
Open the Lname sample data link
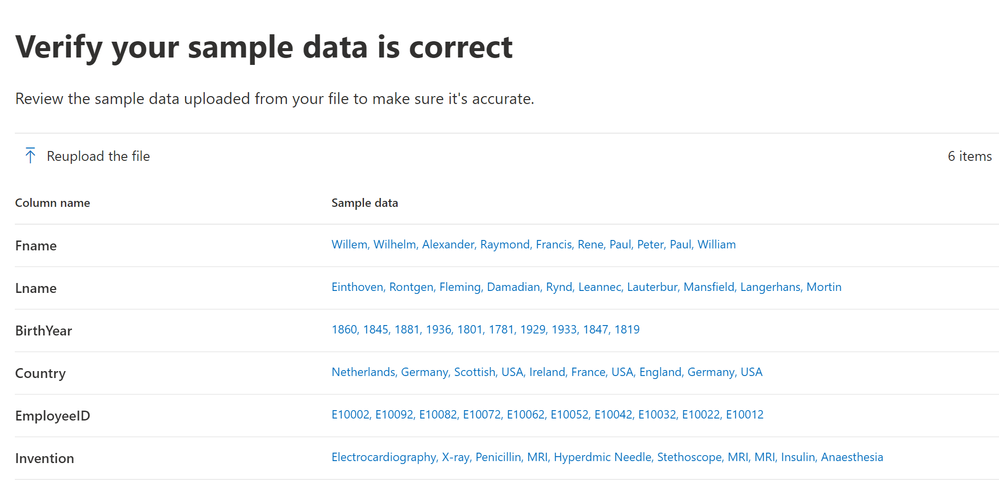586,287
